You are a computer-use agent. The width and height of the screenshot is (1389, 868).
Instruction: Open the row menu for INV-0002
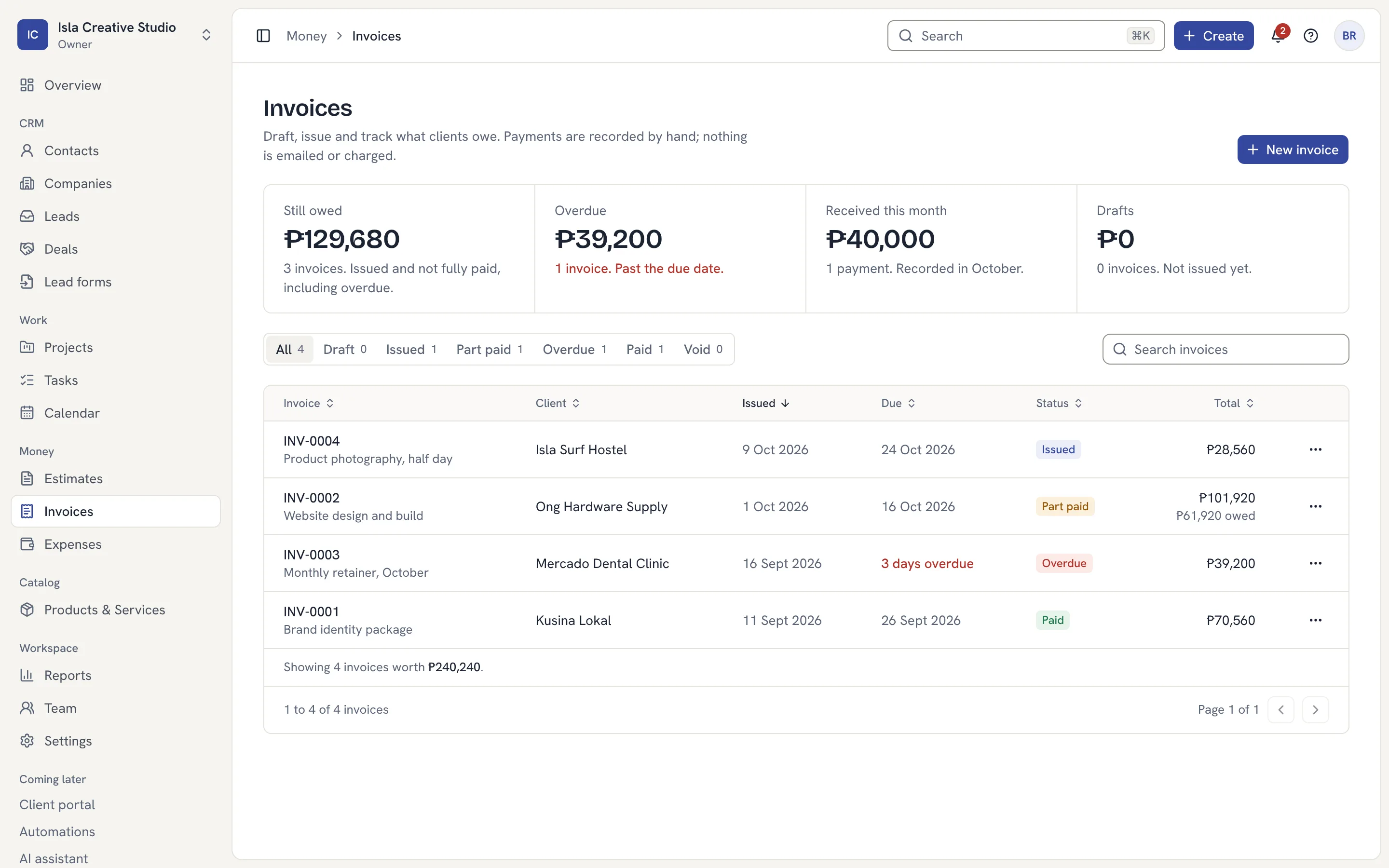coord(1316,506)
